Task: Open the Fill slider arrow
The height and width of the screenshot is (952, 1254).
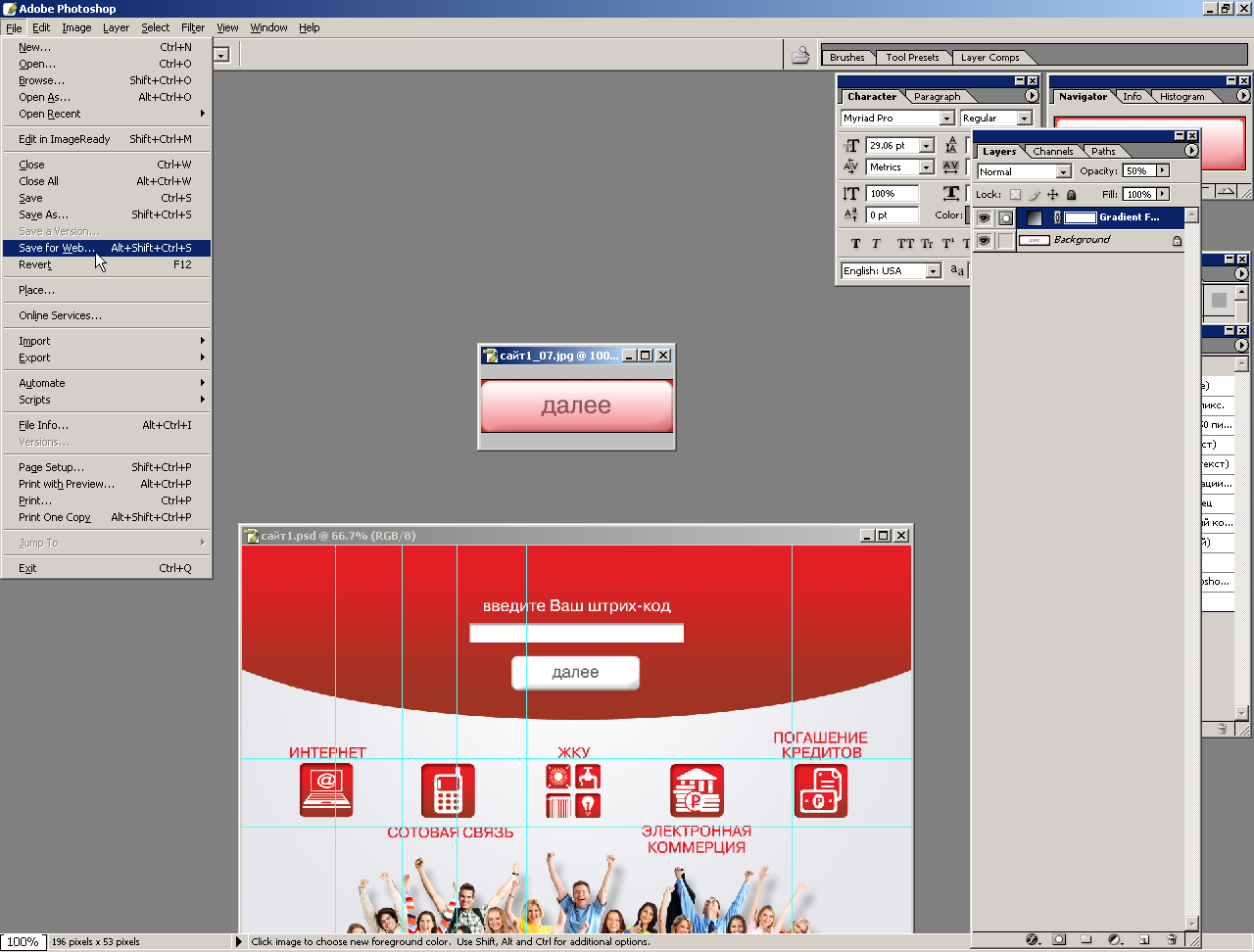Action: click(x=1163, y=194)
